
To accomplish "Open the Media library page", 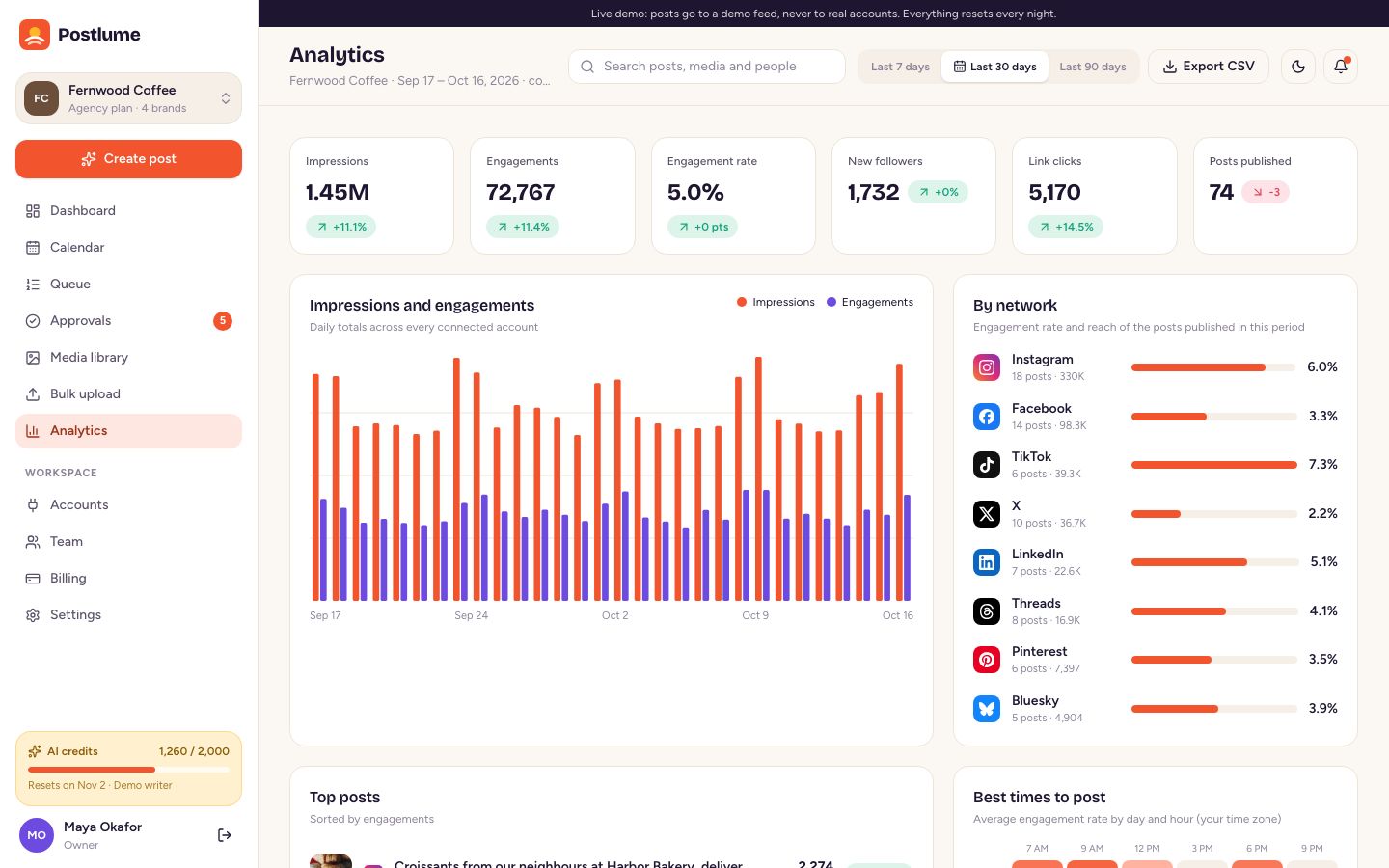I will pos(128,358).
